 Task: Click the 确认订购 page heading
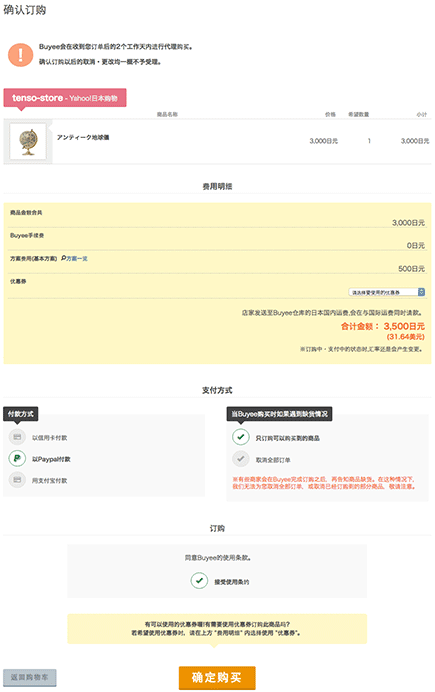pos(25,10)
